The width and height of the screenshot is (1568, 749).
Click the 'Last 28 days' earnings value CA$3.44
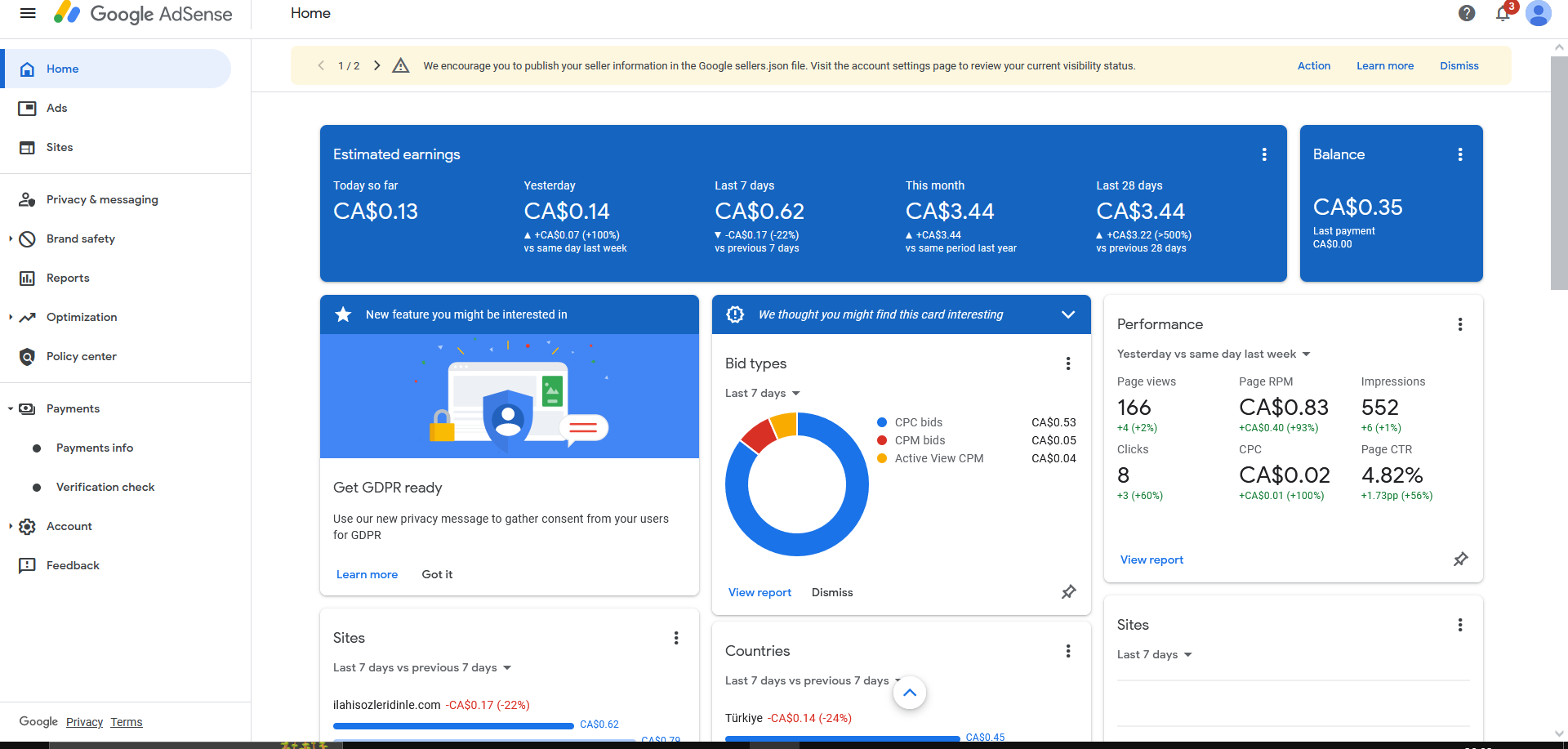(x=1140, y=212)
